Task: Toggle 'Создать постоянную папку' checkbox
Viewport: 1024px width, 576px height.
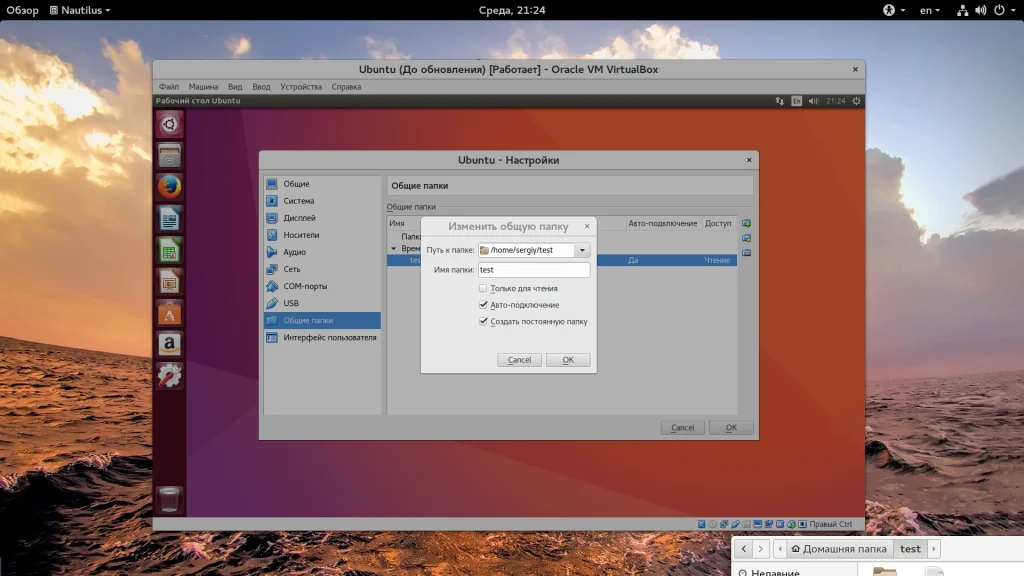Action: [484, 322]
